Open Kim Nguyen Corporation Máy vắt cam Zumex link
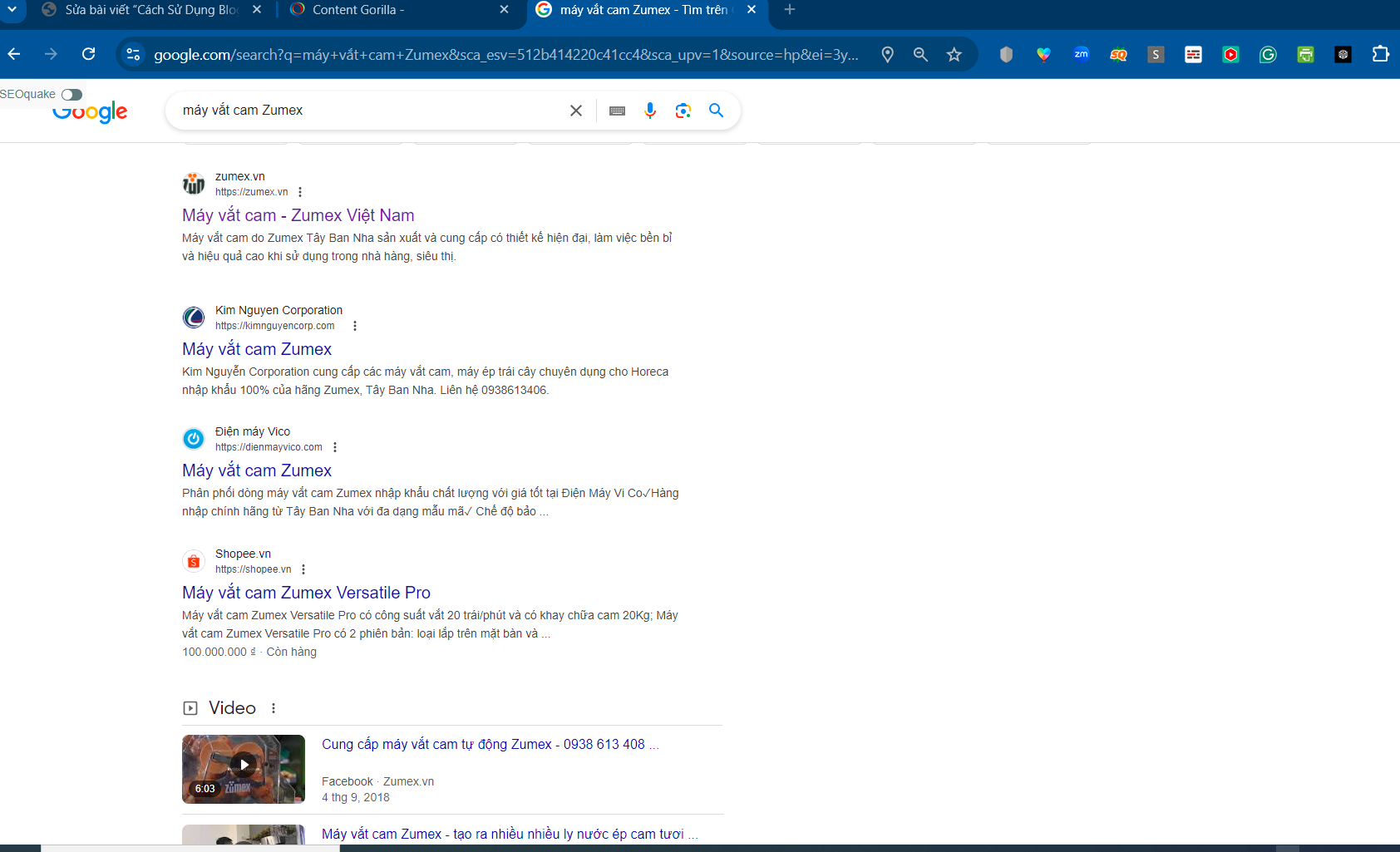Image resolution: width=1400 pixels, height=852 pixels. tap(257, 349)
